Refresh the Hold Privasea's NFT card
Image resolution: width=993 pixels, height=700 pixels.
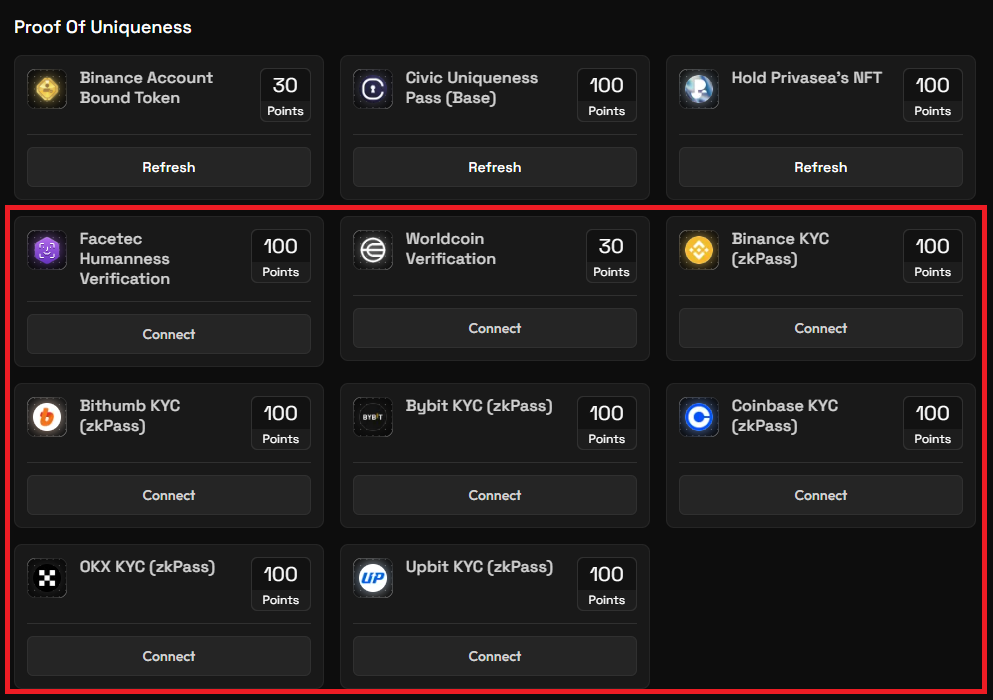coord(821,167)
